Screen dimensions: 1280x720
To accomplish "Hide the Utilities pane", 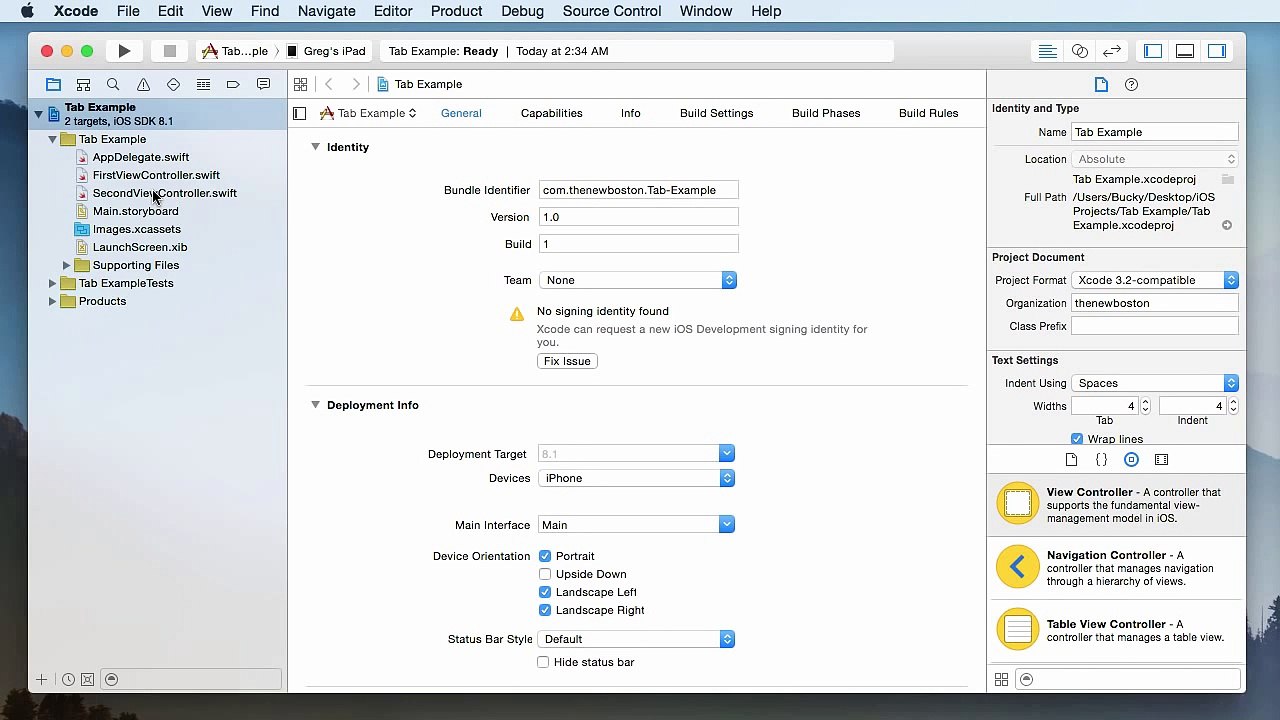I will (1217, 51).
